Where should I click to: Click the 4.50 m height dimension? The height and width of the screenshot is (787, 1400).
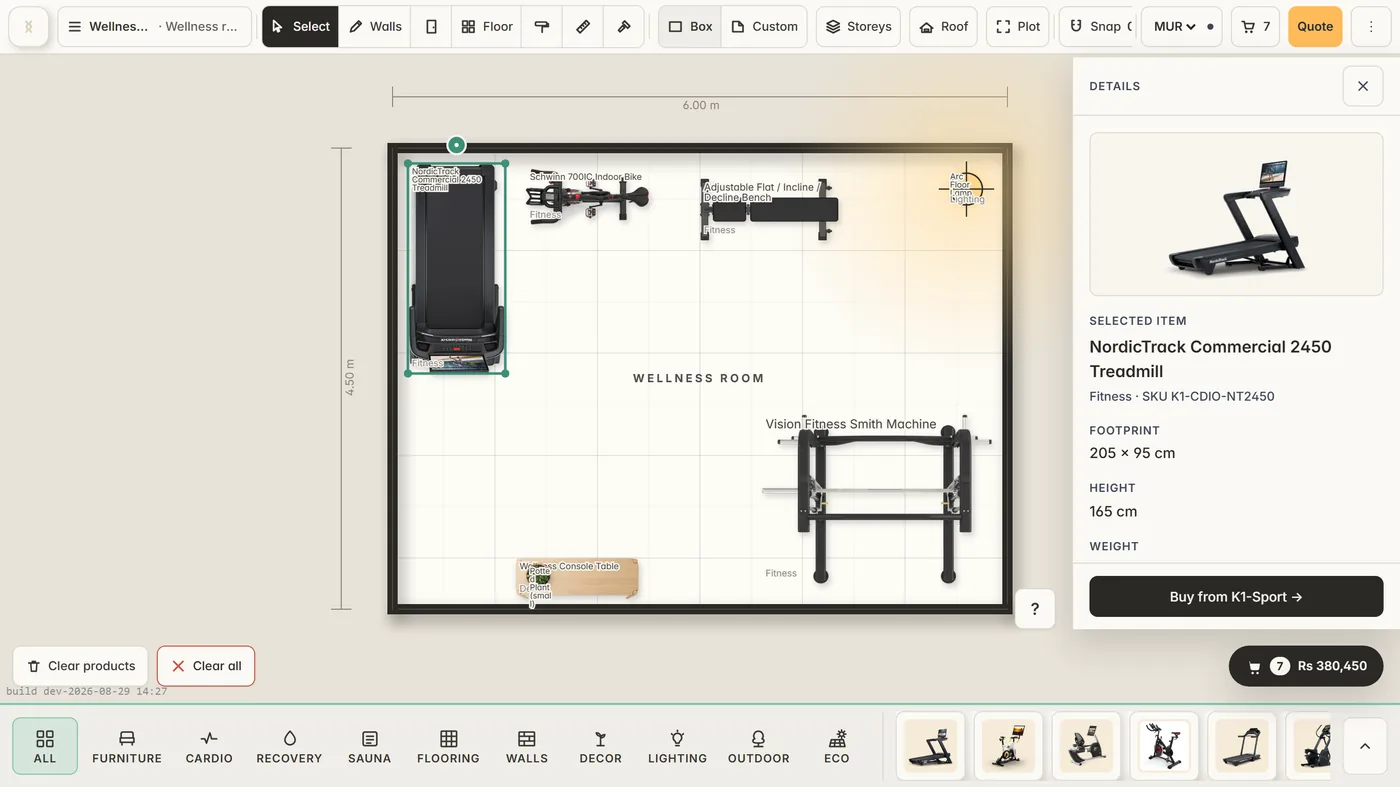350,377
